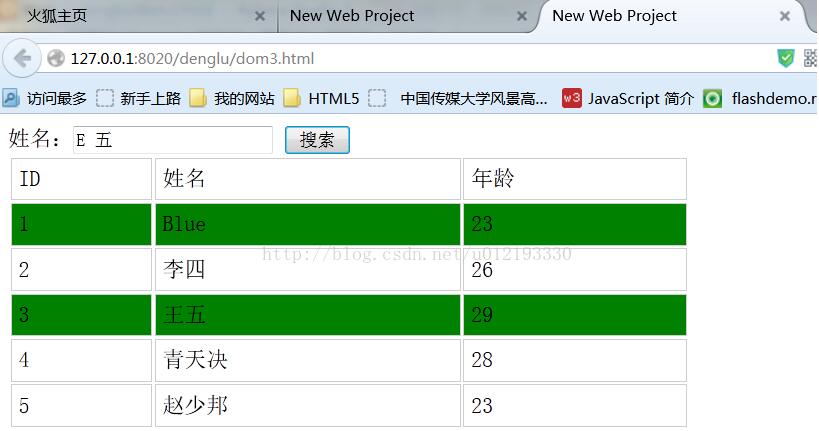819x431 pixels.
Task: Open the w3 JavaScript 简介 bookmark
Action: pos(628,98)
